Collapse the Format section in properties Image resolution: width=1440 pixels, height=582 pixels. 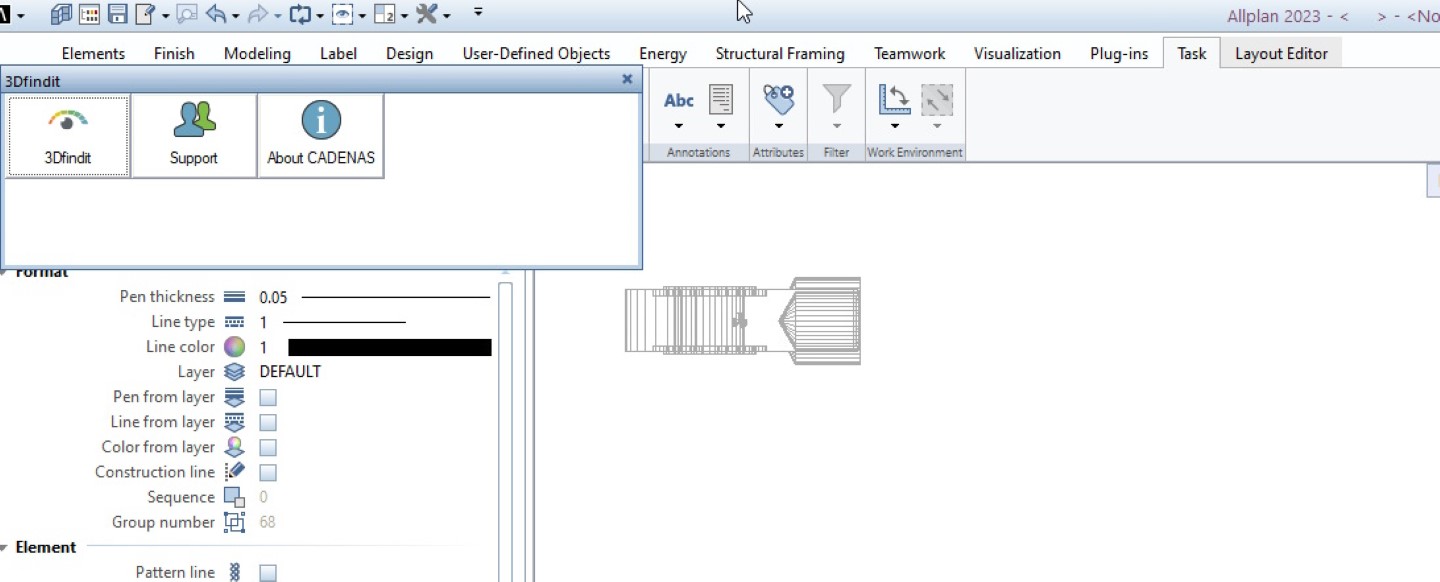pyautogui.click(x=7, y=271)
